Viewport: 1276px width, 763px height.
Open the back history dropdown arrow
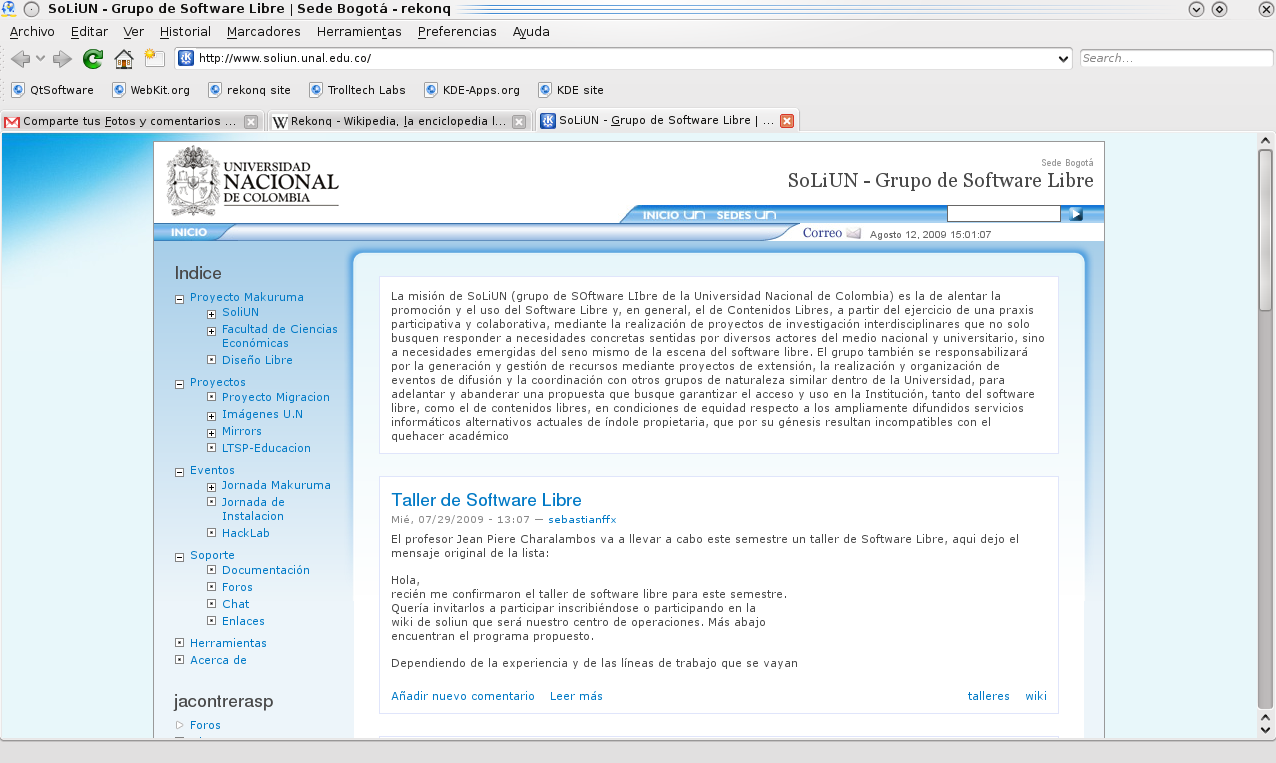41,59
